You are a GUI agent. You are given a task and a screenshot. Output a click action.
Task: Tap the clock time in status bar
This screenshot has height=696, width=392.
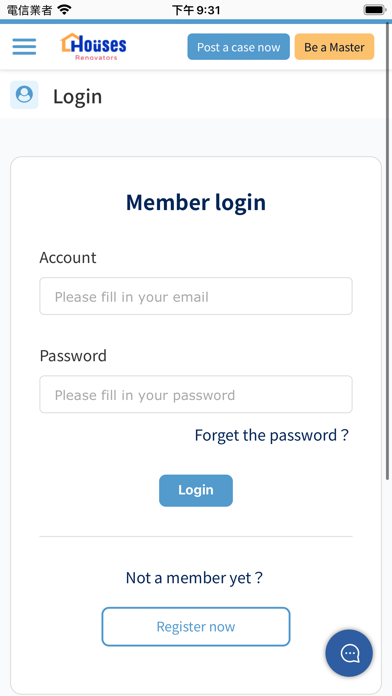click(x=196, y=10)
